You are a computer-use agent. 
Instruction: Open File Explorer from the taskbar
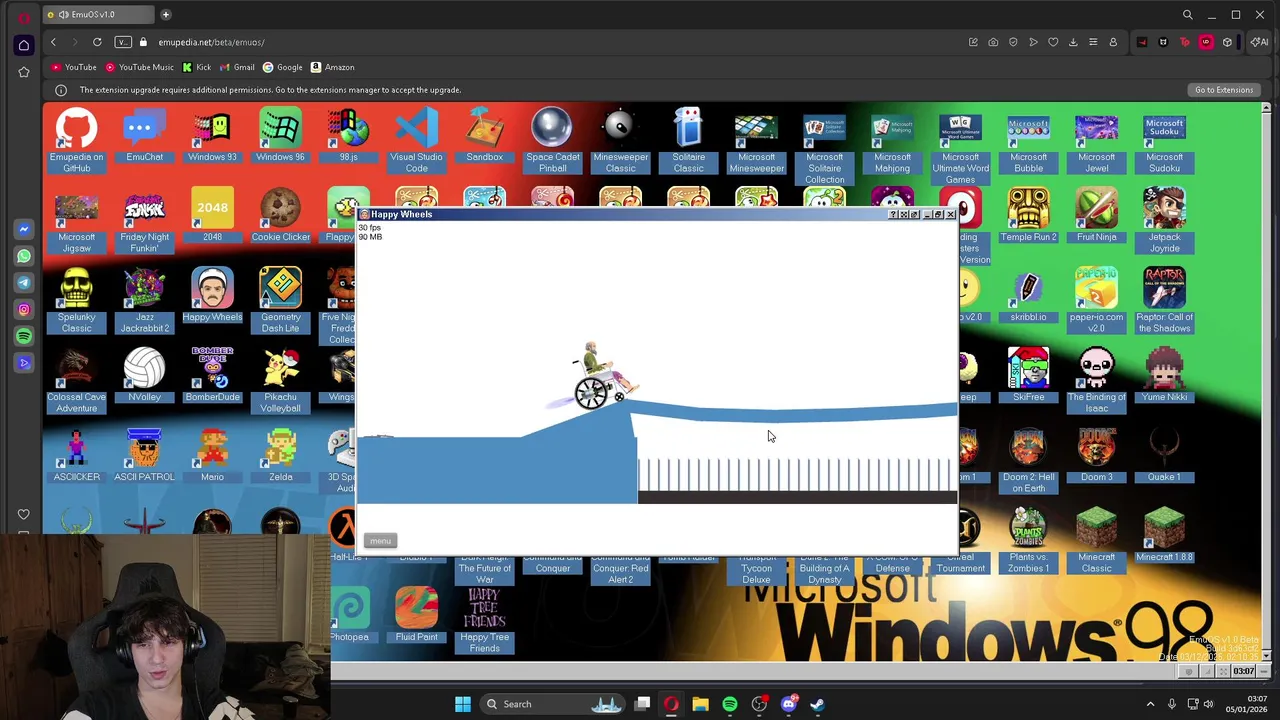pyautogui.click(x=700, y=704)
